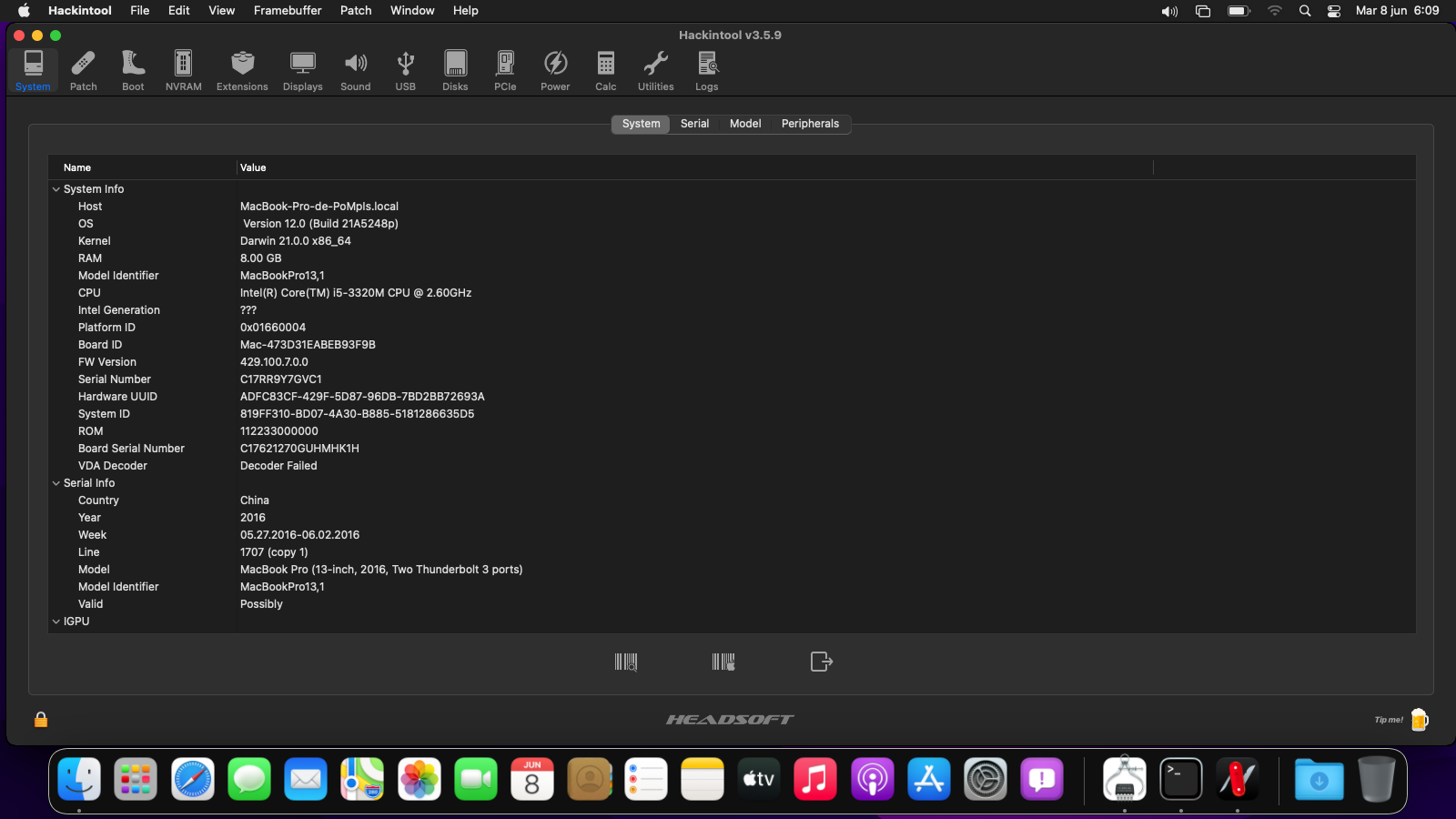The width and height of the screenshot is (1456, 819).
Task: Switch to the Model tab
Action: tap(745, 124)
